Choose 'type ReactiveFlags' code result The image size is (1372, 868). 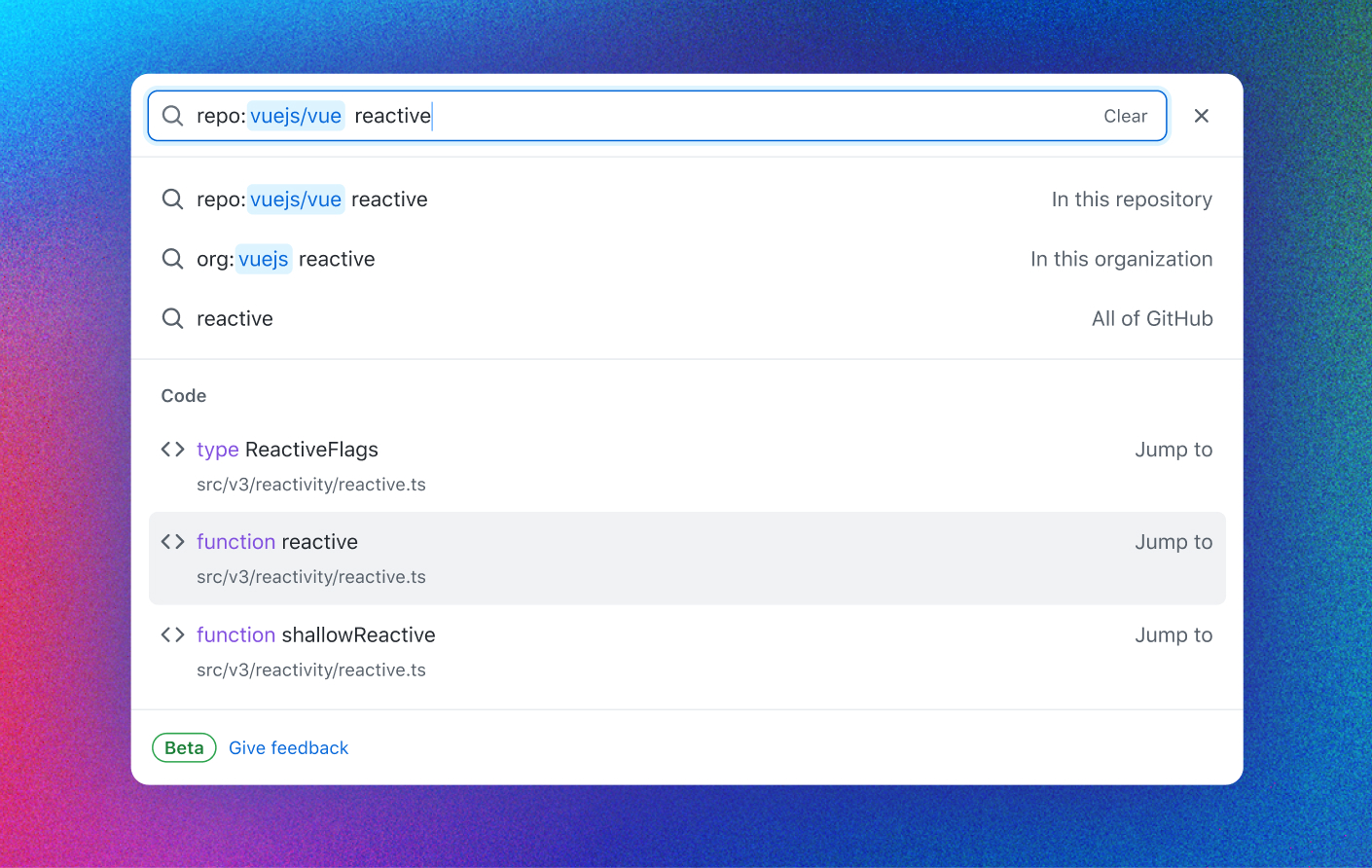tap(687, 466)
